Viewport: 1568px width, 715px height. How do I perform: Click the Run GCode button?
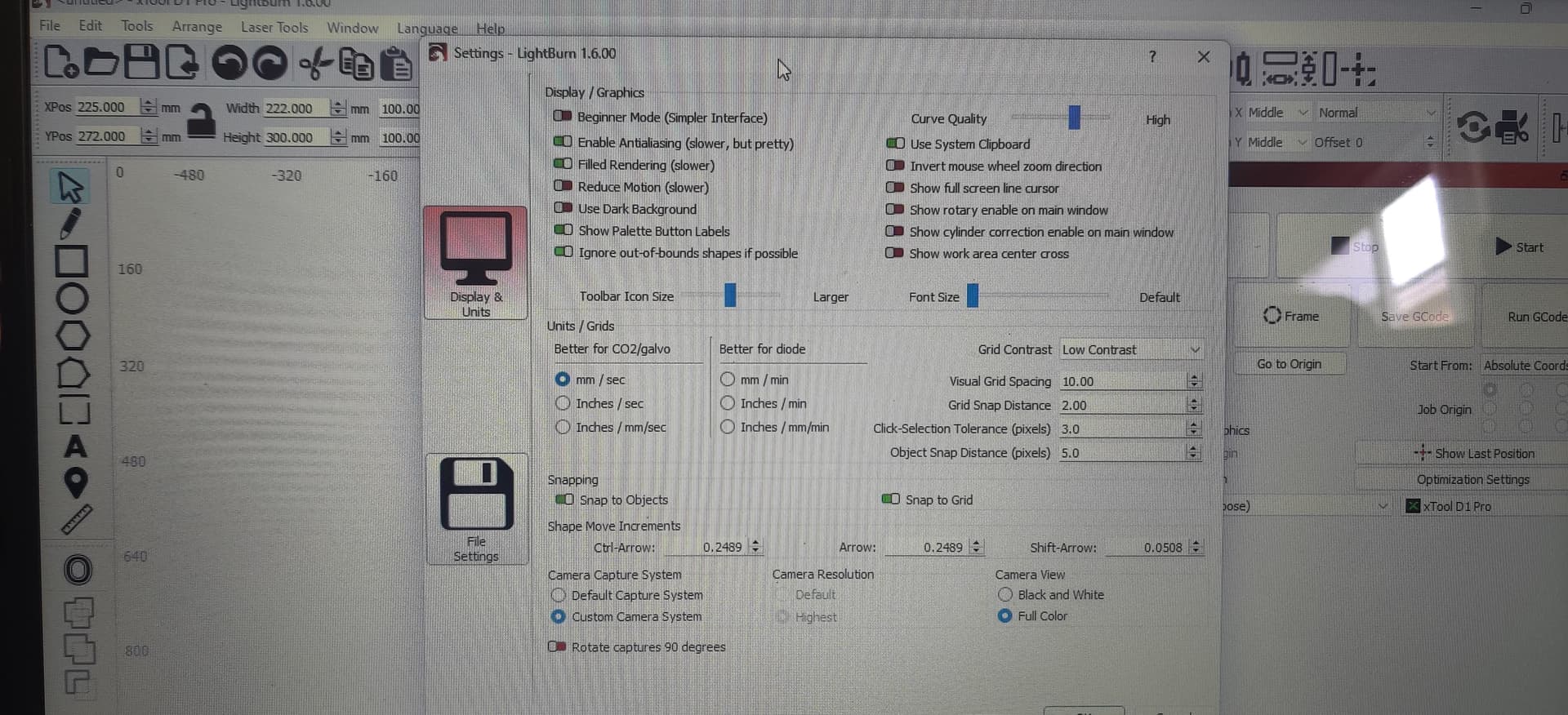click(1526, 316)
